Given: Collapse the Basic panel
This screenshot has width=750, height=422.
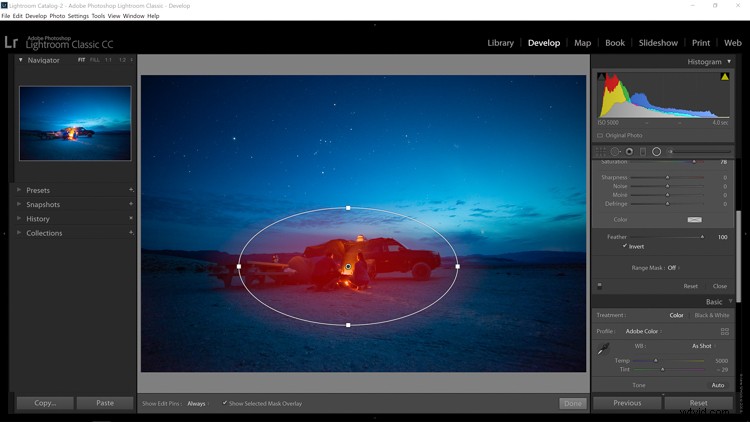Looking at the screenshot, I should [730, 301].
